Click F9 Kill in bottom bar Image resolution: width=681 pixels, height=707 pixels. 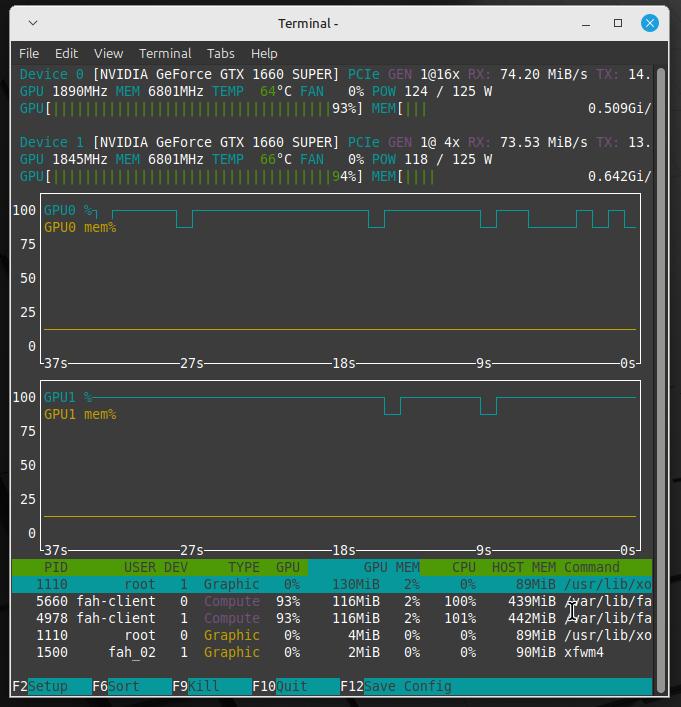pyautogui.click(x=210, y=686)
